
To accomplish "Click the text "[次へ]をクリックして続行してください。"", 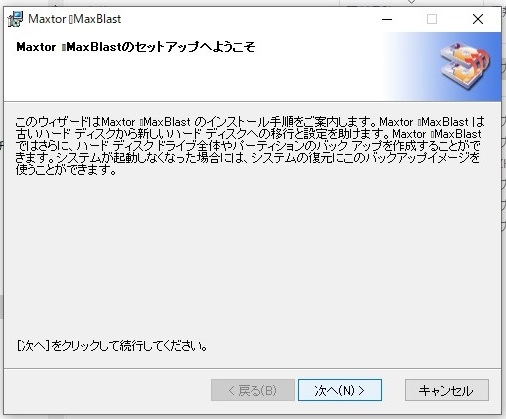I will click(112, 346).
